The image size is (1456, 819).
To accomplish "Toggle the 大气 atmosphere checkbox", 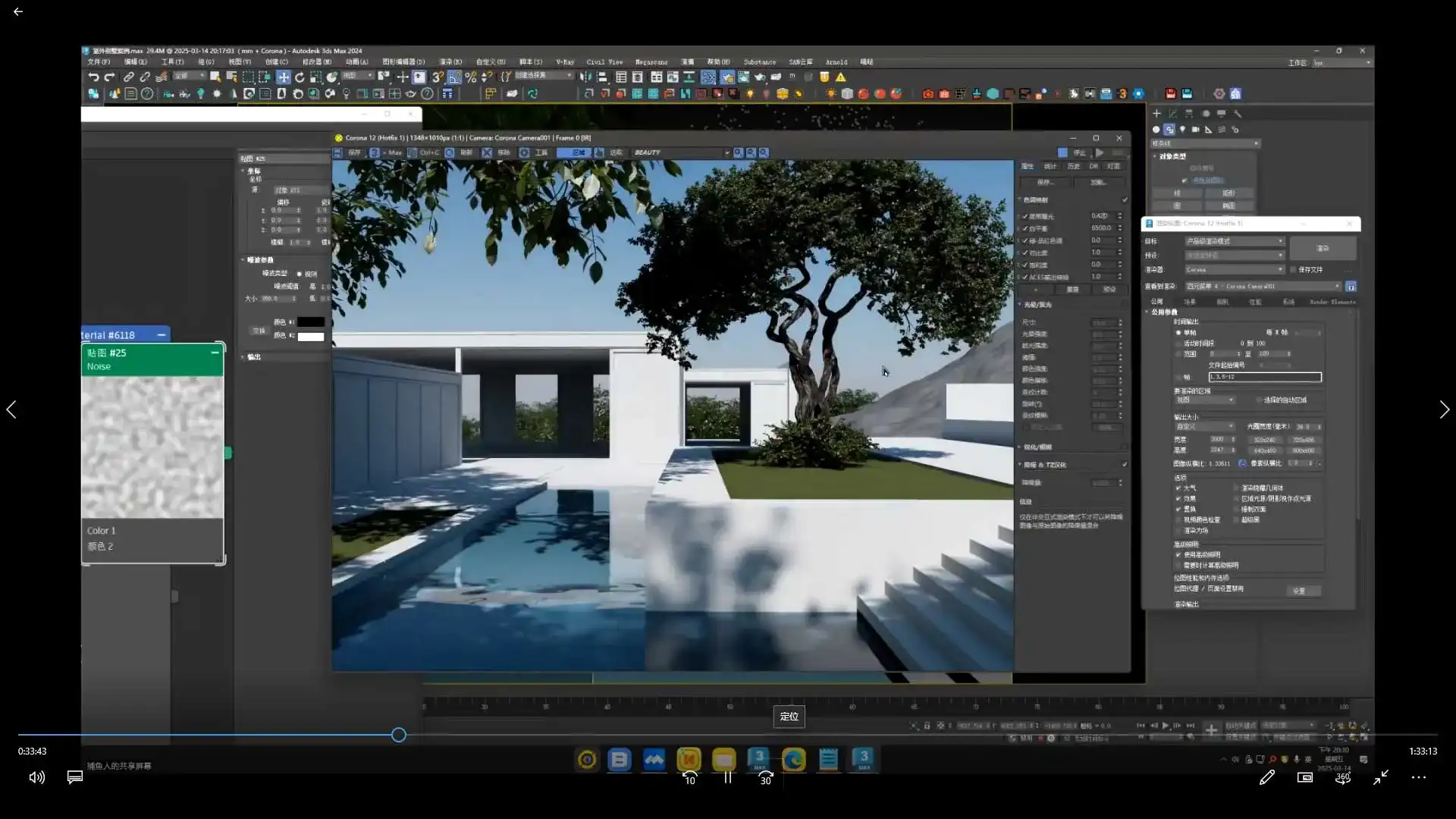I will (1178, 488).
